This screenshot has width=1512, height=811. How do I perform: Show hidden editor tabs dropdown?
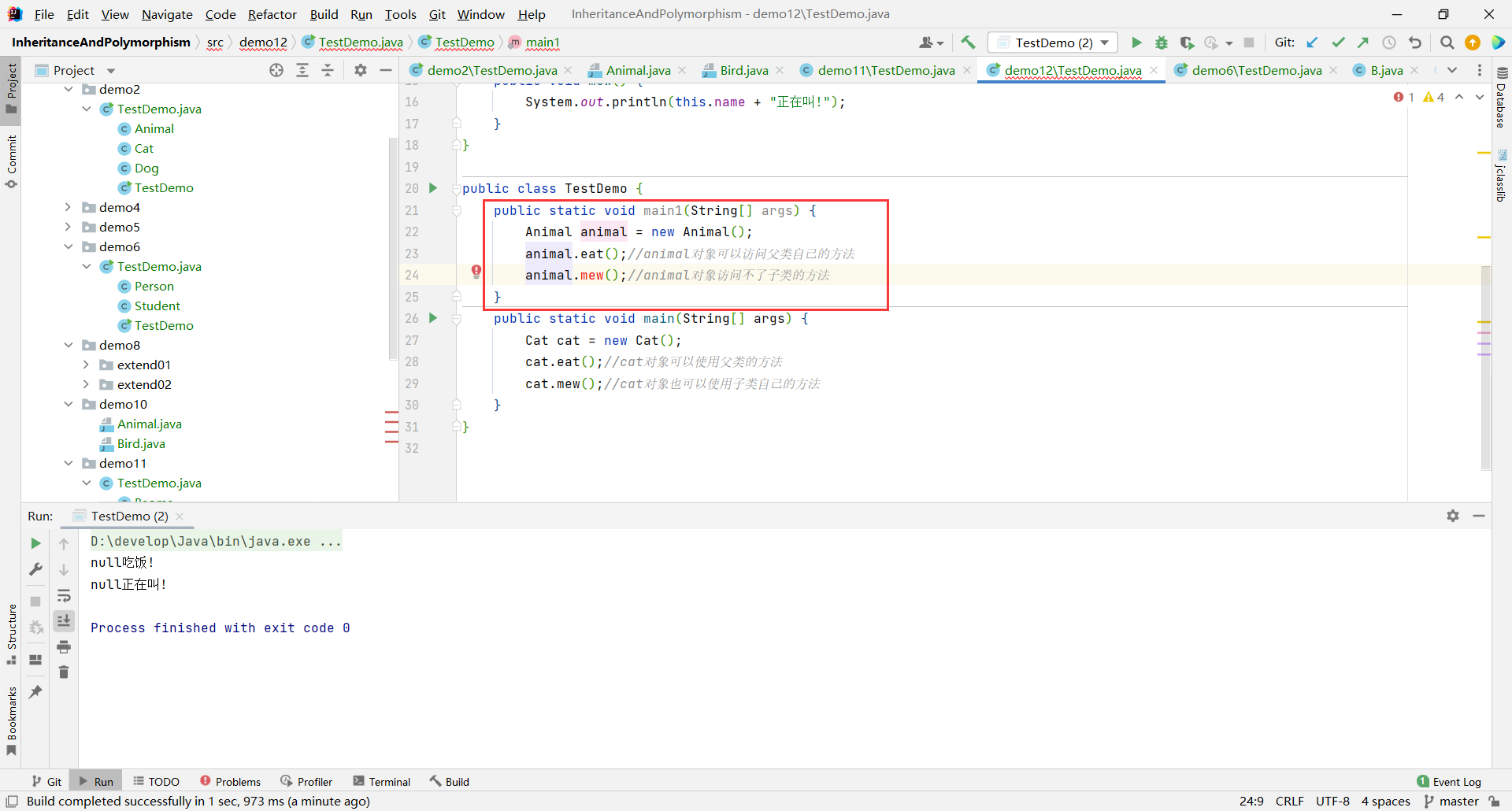coord(1452,70)
